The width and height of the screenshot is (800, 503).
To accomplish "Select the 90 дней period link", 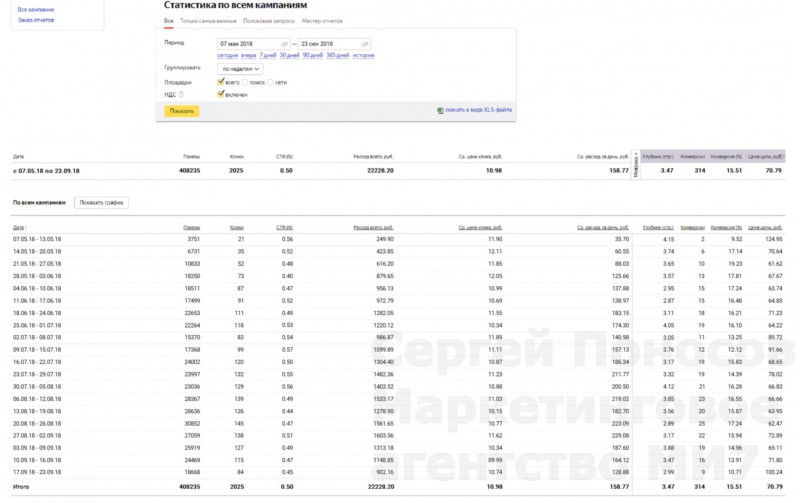I will (x=313, y=55).
